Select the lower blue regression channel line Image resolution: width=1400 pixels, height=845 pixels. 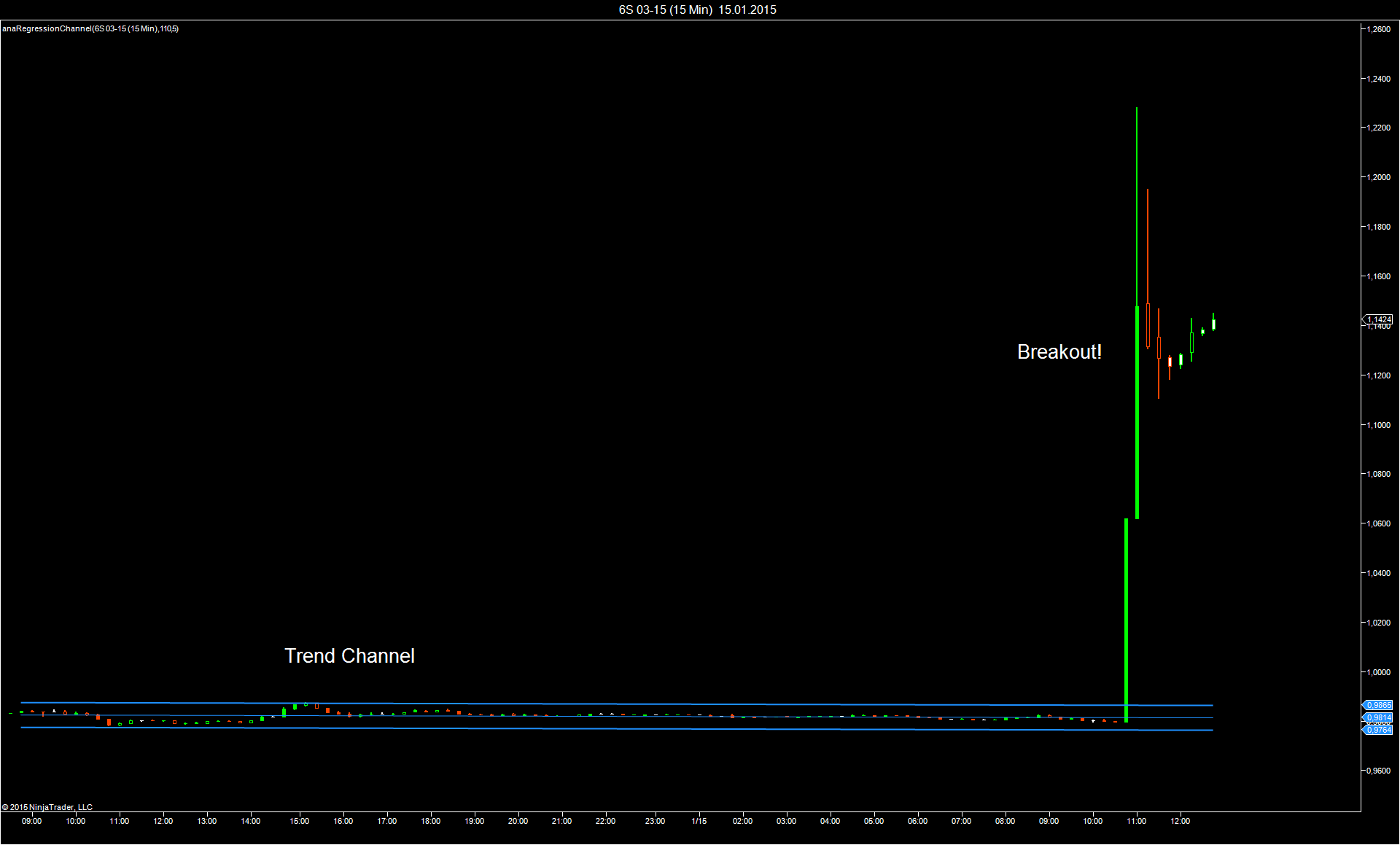pos(617,728)
